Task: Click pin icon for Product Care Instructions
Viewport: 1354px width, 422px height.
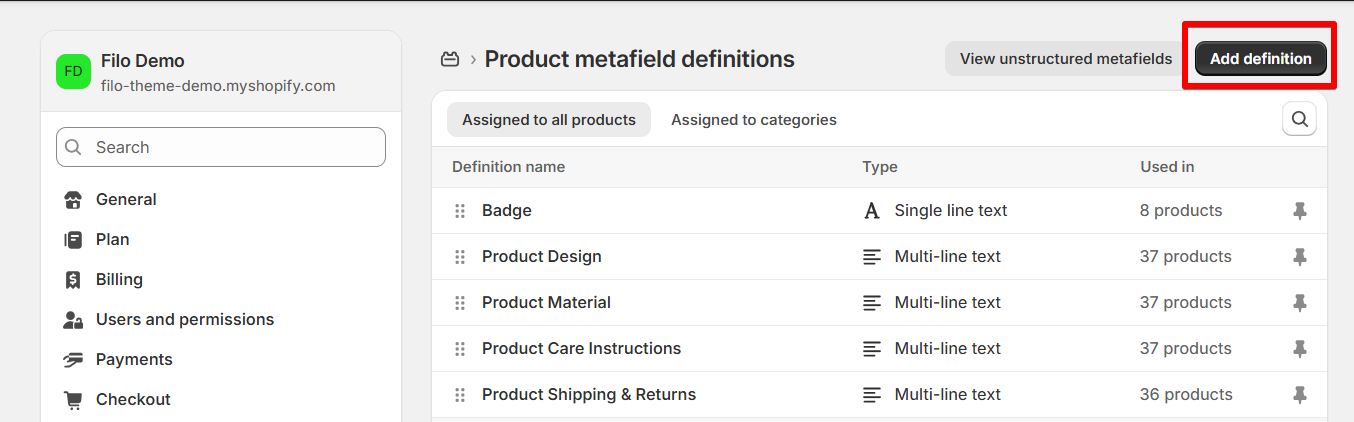Action: [x=1299, y=349]
